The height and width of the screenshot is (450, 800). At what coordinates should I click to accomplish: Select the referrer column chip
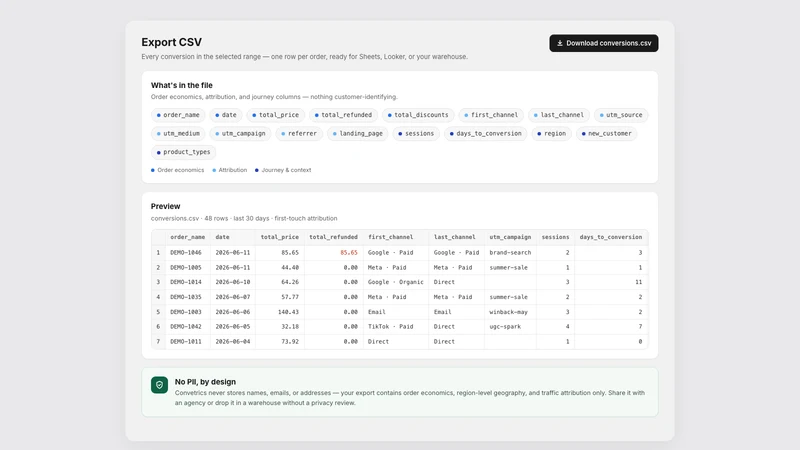(299, 134)
